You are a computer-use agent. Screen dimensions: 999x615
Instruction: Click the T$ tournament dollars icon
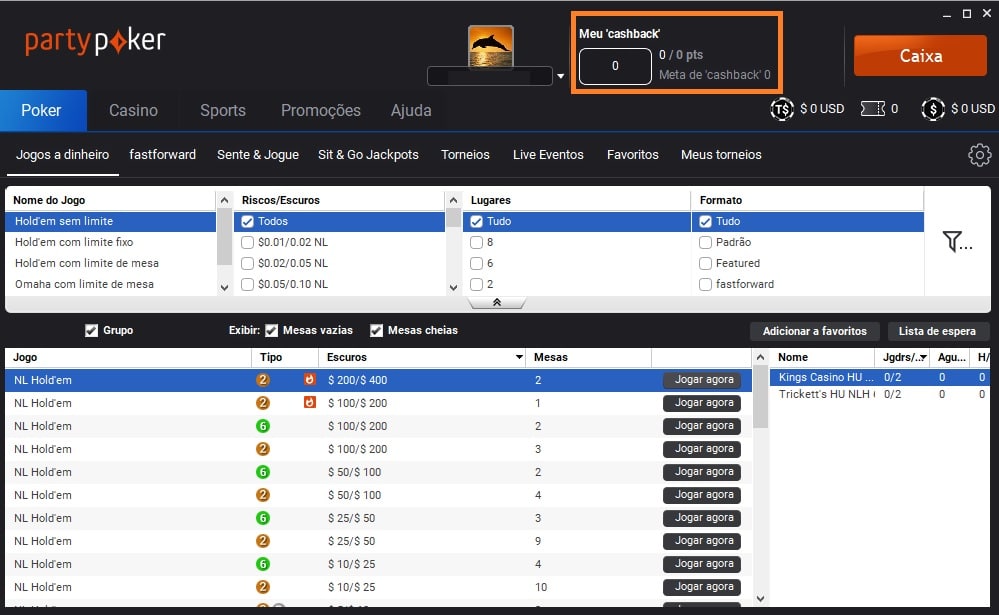click(x=782, y=110)
